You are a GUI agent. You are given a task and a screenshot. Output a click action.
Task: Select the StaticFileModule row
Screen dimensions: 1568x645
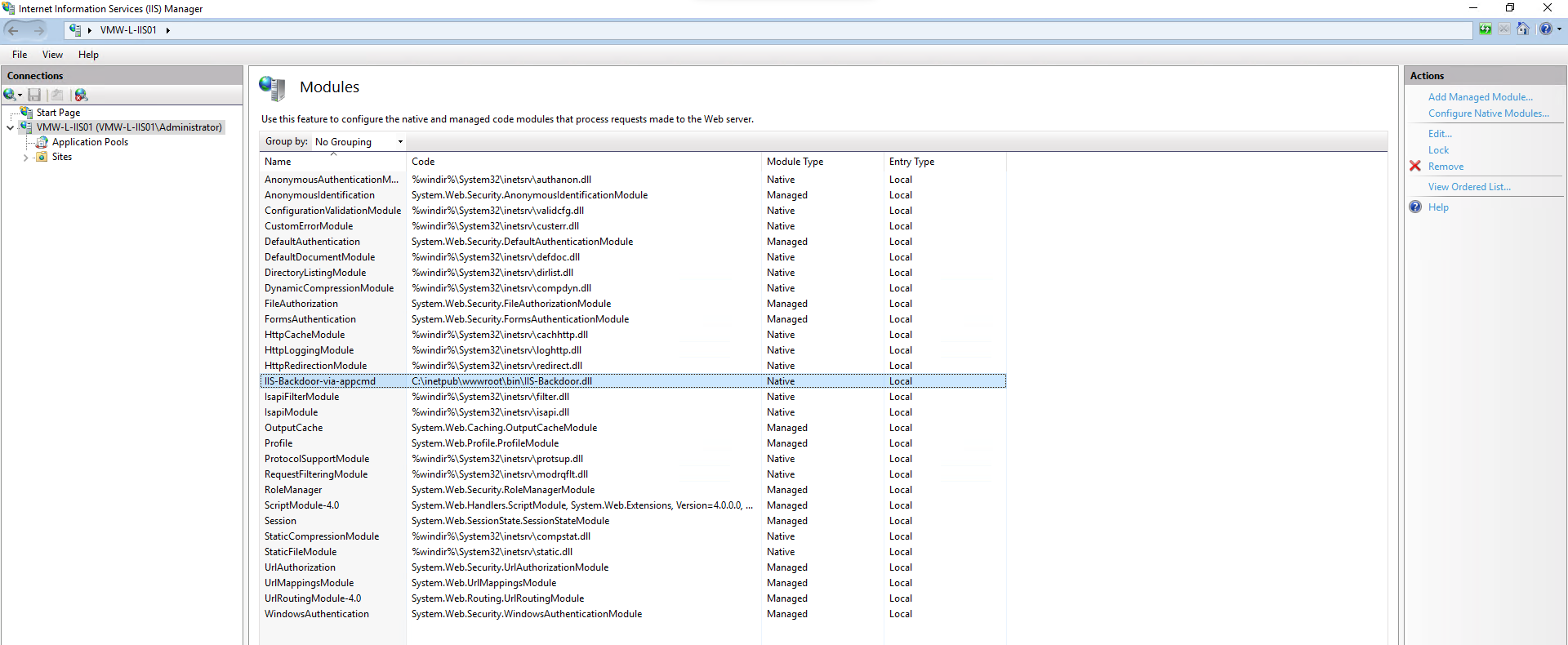click(x=633, y=552)
